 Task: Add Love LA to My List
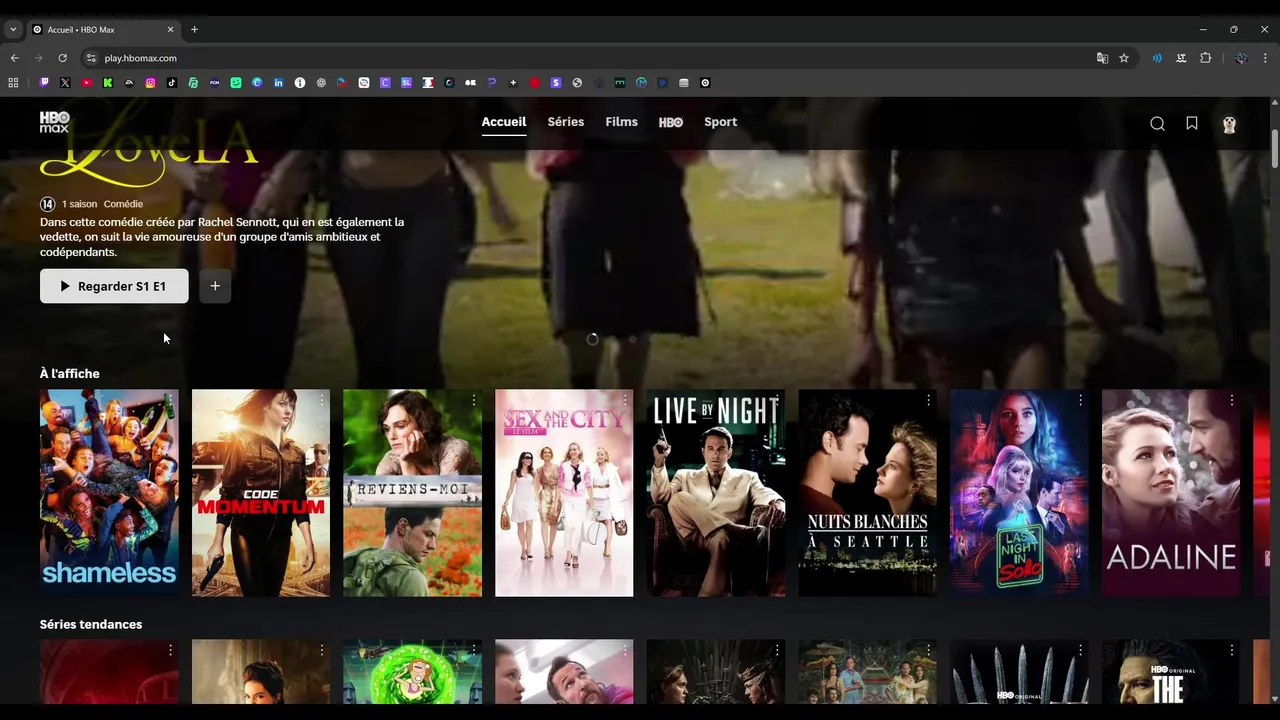pos(215,286)
